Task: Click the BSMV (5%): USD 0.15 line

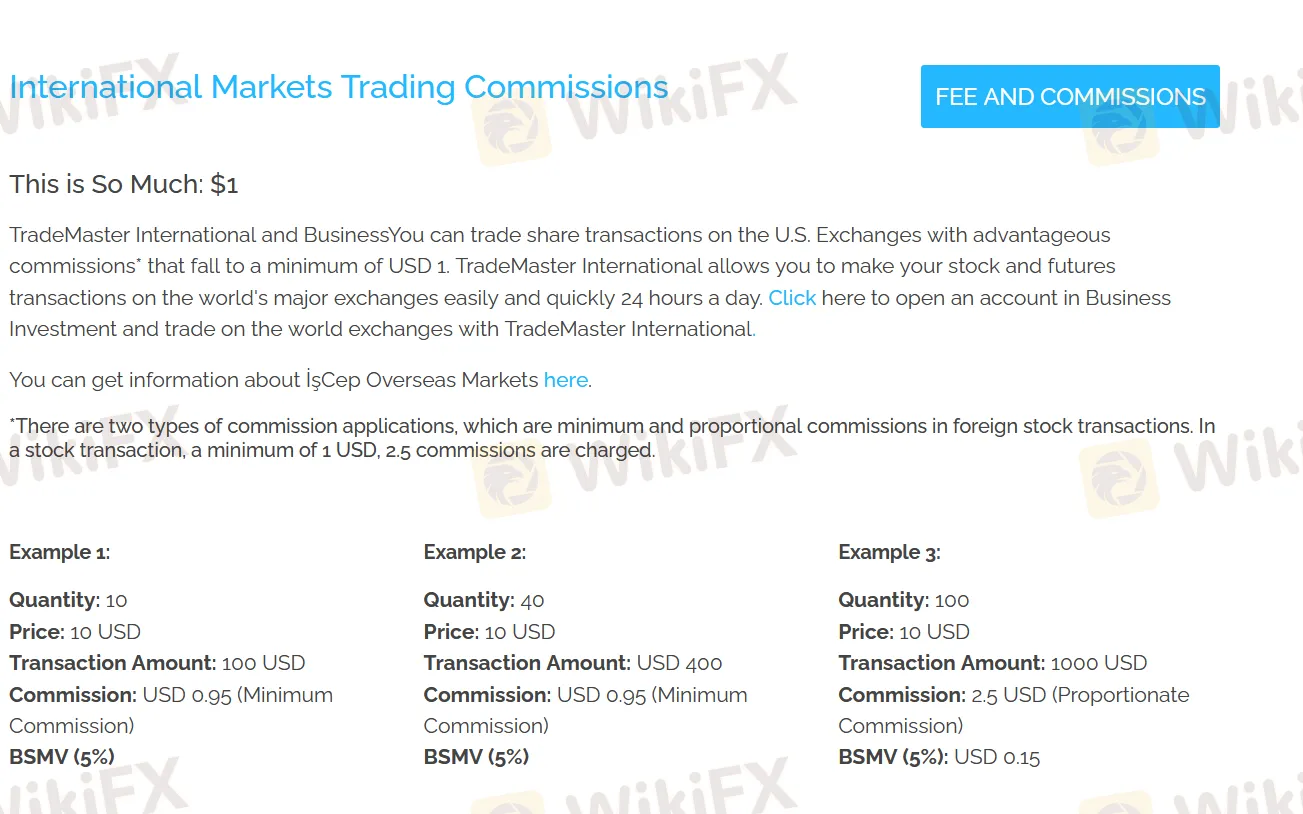Action: point(939,757)
